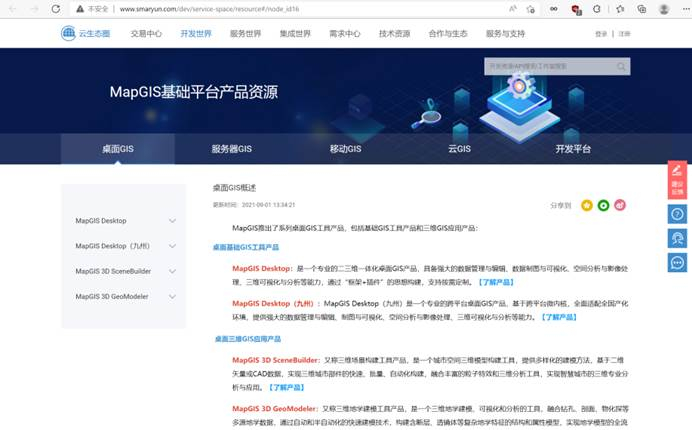Click 了解产品 link after MapGIS Desktop description
The width and height of the screenshot is (692, 430).
pyautogui.click(x=496, y=282)
